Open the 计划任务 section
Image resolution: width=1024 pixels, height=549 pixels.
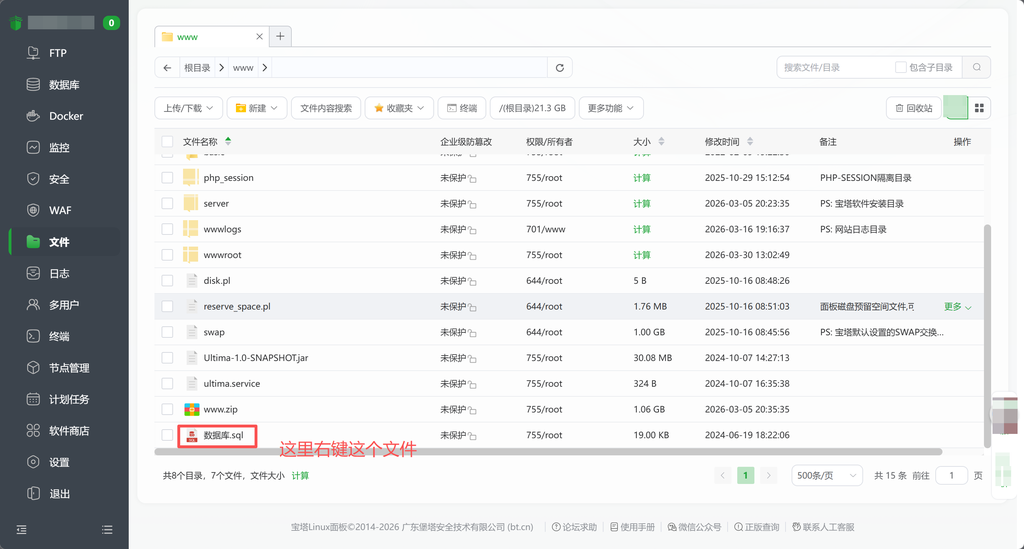(x=69, y=399)
